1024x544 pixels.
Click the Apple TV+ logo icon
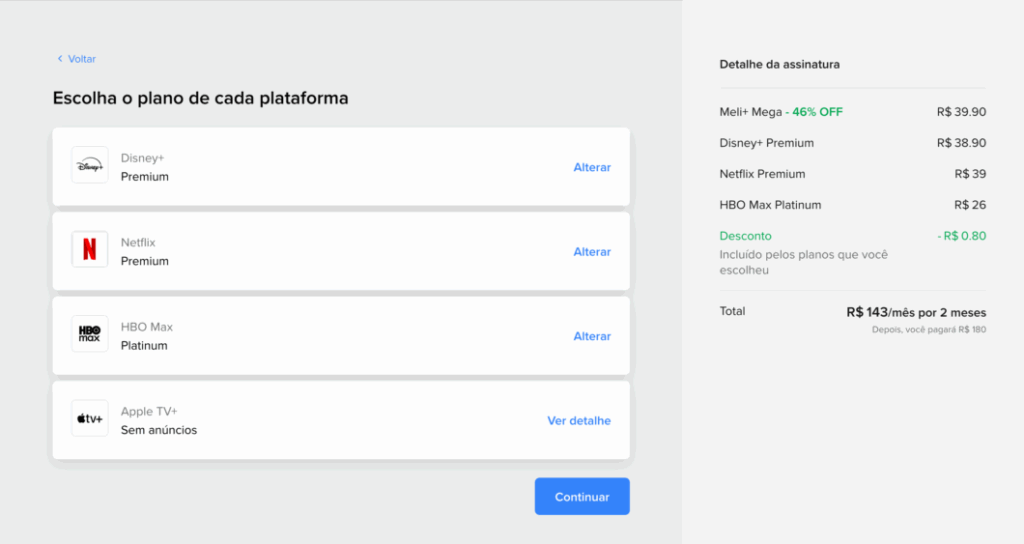[89, 419]
